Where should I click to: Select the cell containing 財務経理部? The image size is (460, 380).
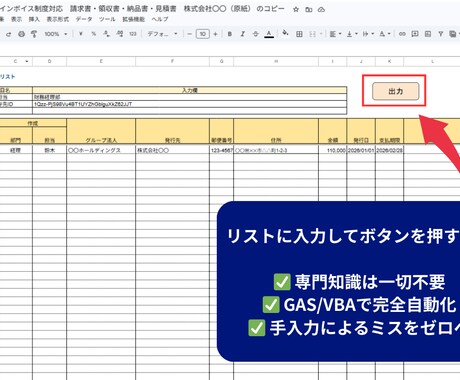point(190,97)
